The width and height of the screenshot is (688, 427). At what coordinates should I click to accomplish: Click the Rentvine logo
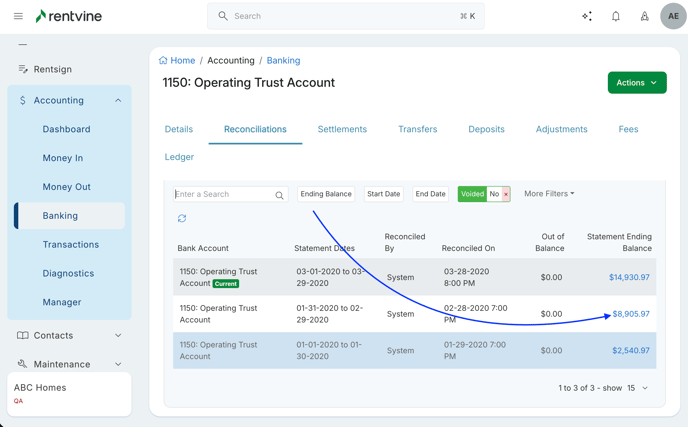coord(68,16)
